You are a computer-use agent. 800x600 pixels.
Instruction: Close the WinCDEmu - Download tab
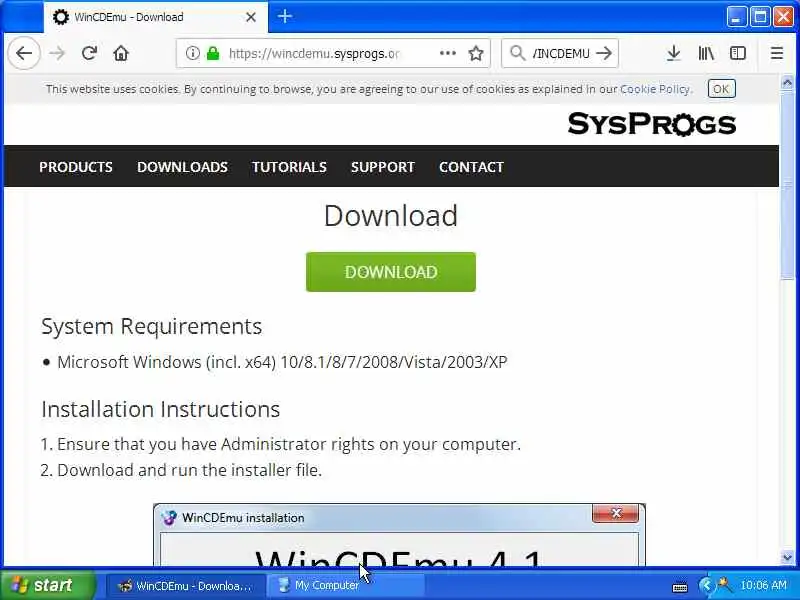coord(251,17)
